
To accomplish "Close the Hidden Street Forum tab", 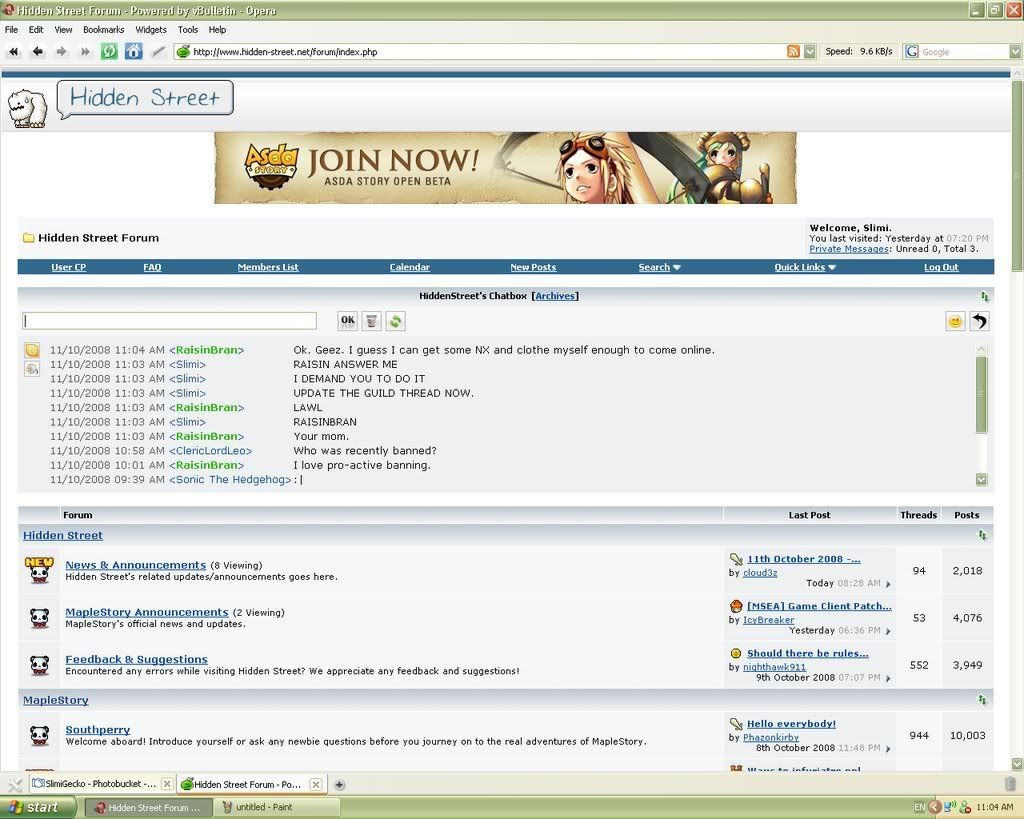I will 315,784.
